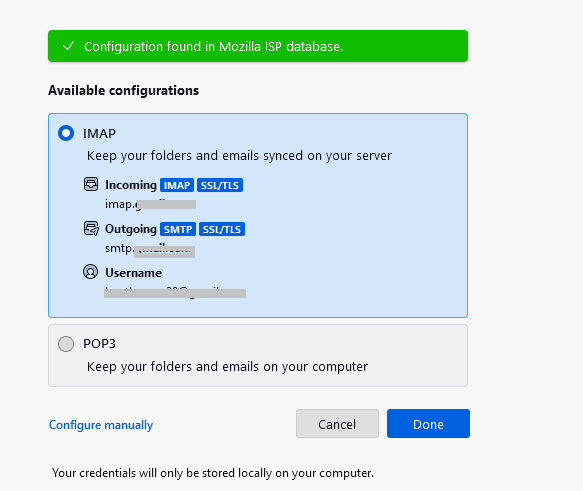583x491 pixels.
Task: Select the IMAP configuration radio button
Action: (66, 133)
